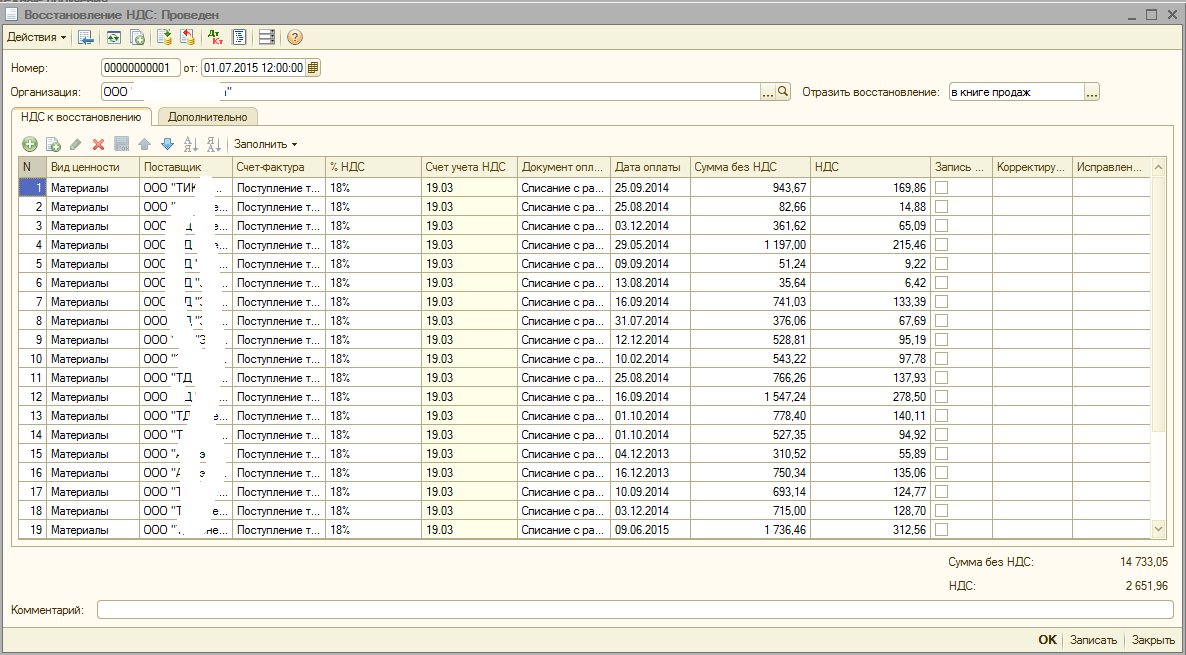Screen dimensions: 1186x655
Task: Tick the Запись checkbox in row 1
Action: point(942,187)
